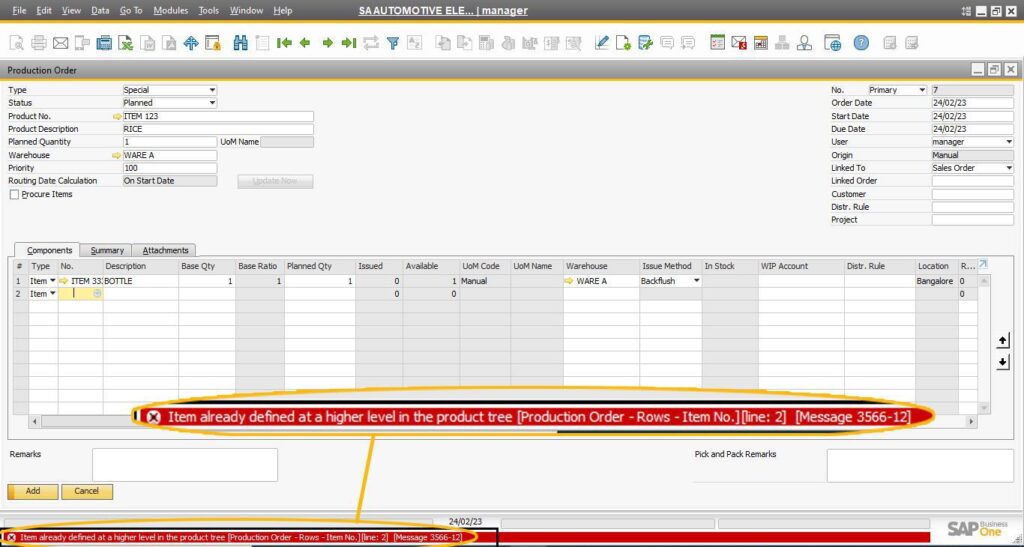Open the No. series Primary dropdown
Viewport: 1024px width, 547px height.
tap(922, 90)
